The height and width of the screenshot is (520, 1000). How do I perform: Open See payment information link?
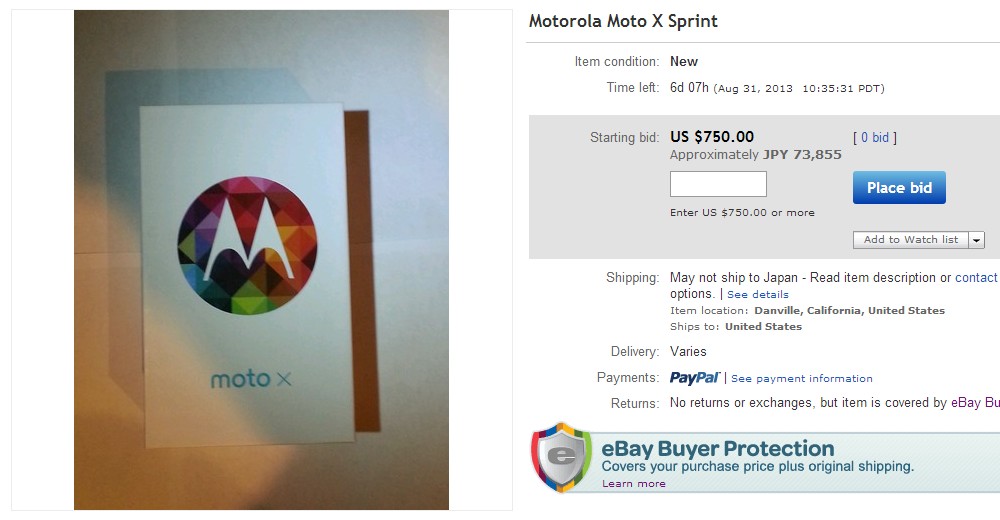(x=801, y=379)
